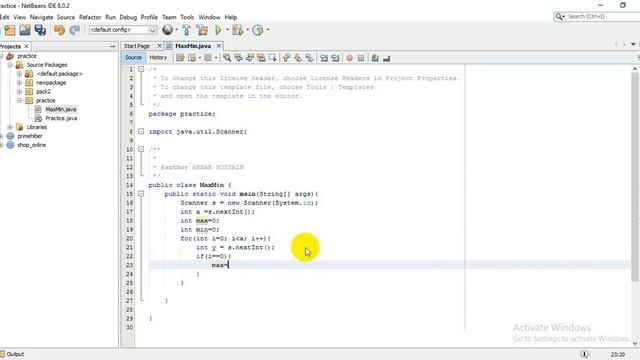This screenshot has height=360, width=640.
Task: Open the Tools menu
Action: pyautogui.click(x=187, y=17)
